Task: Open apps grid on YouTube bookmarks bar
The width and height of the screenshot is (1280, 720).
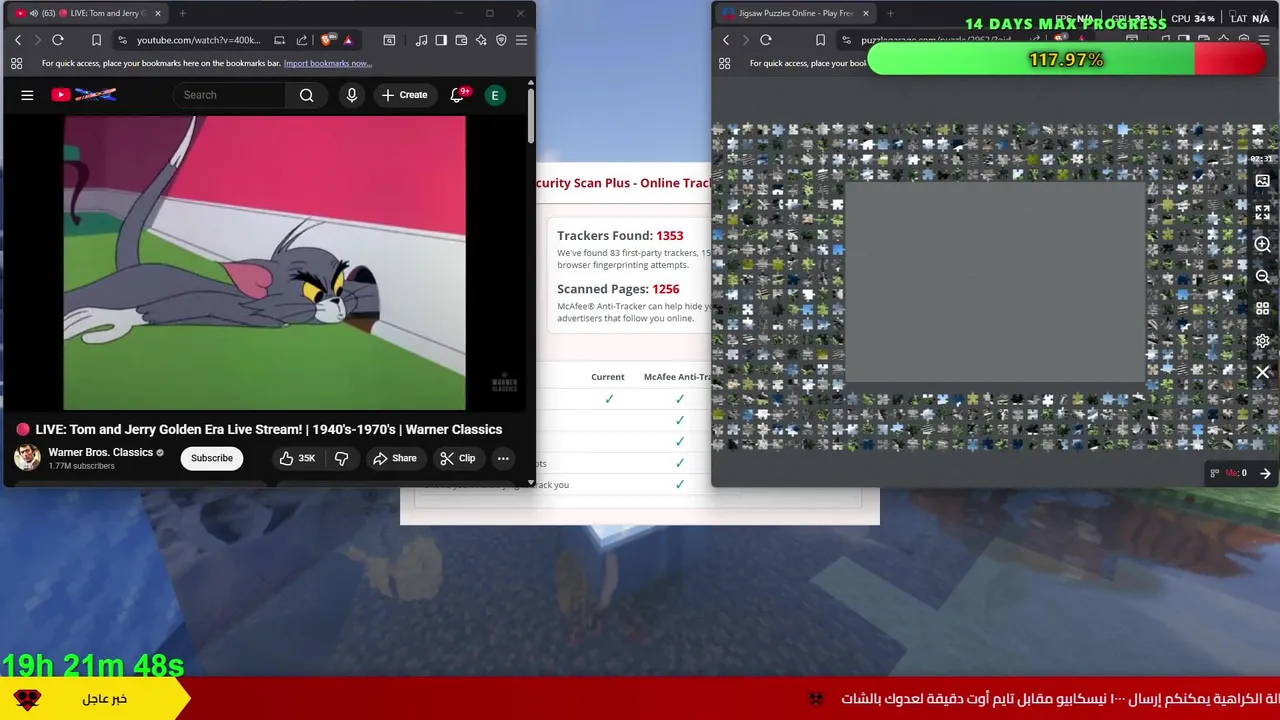Action: [16, 63]
